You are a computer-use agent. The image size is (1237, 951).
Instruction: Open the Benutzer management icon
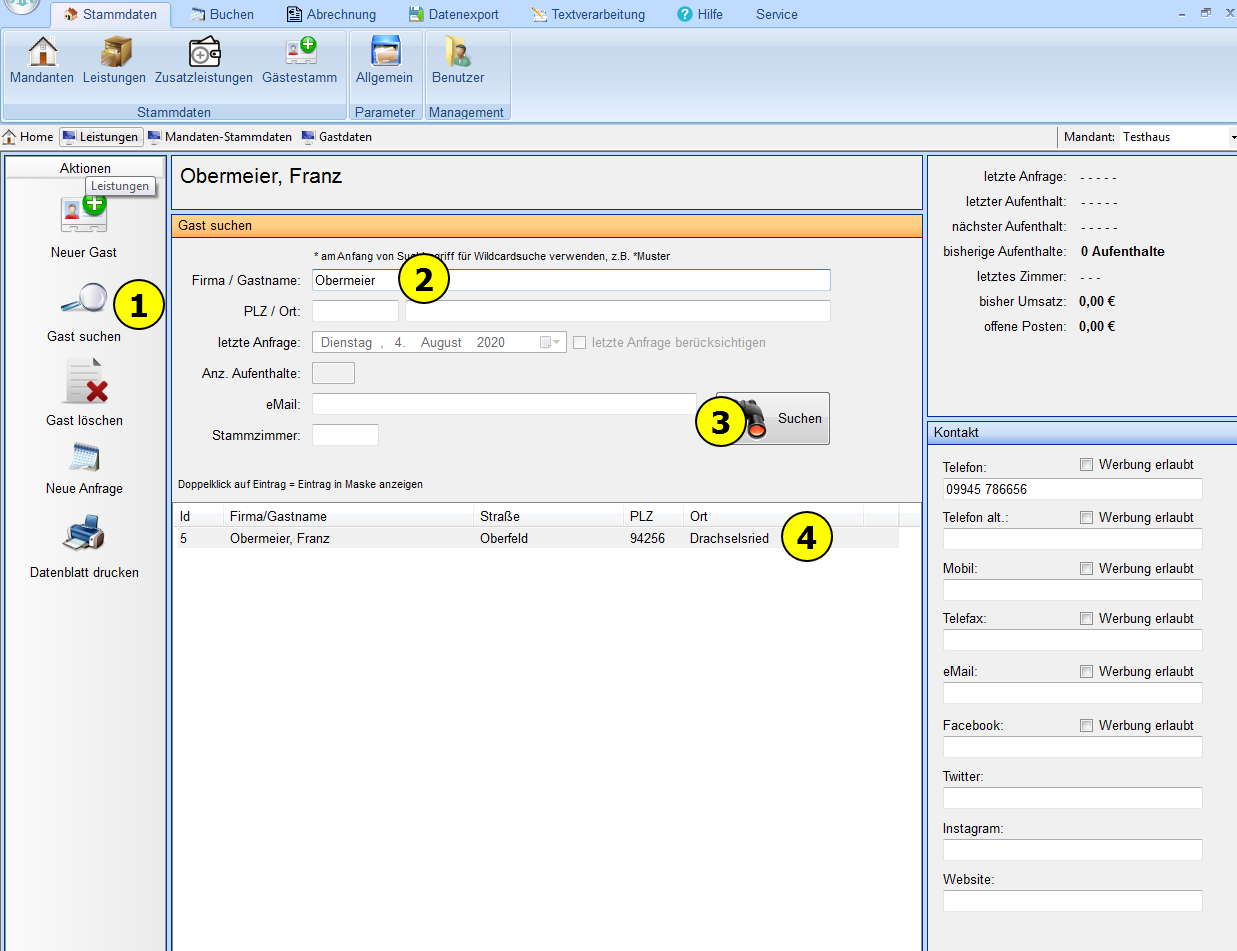pos(458,59)
